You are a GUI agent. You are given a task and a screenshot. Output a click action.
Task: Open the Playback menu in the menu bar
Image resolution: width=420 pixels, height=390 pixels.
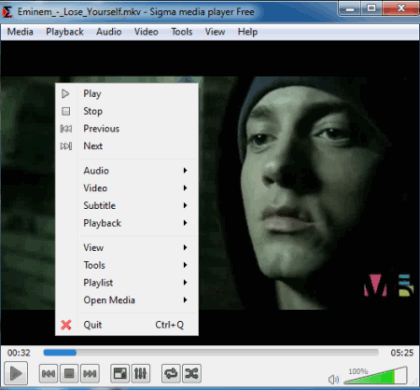click(x=65, y=32)
